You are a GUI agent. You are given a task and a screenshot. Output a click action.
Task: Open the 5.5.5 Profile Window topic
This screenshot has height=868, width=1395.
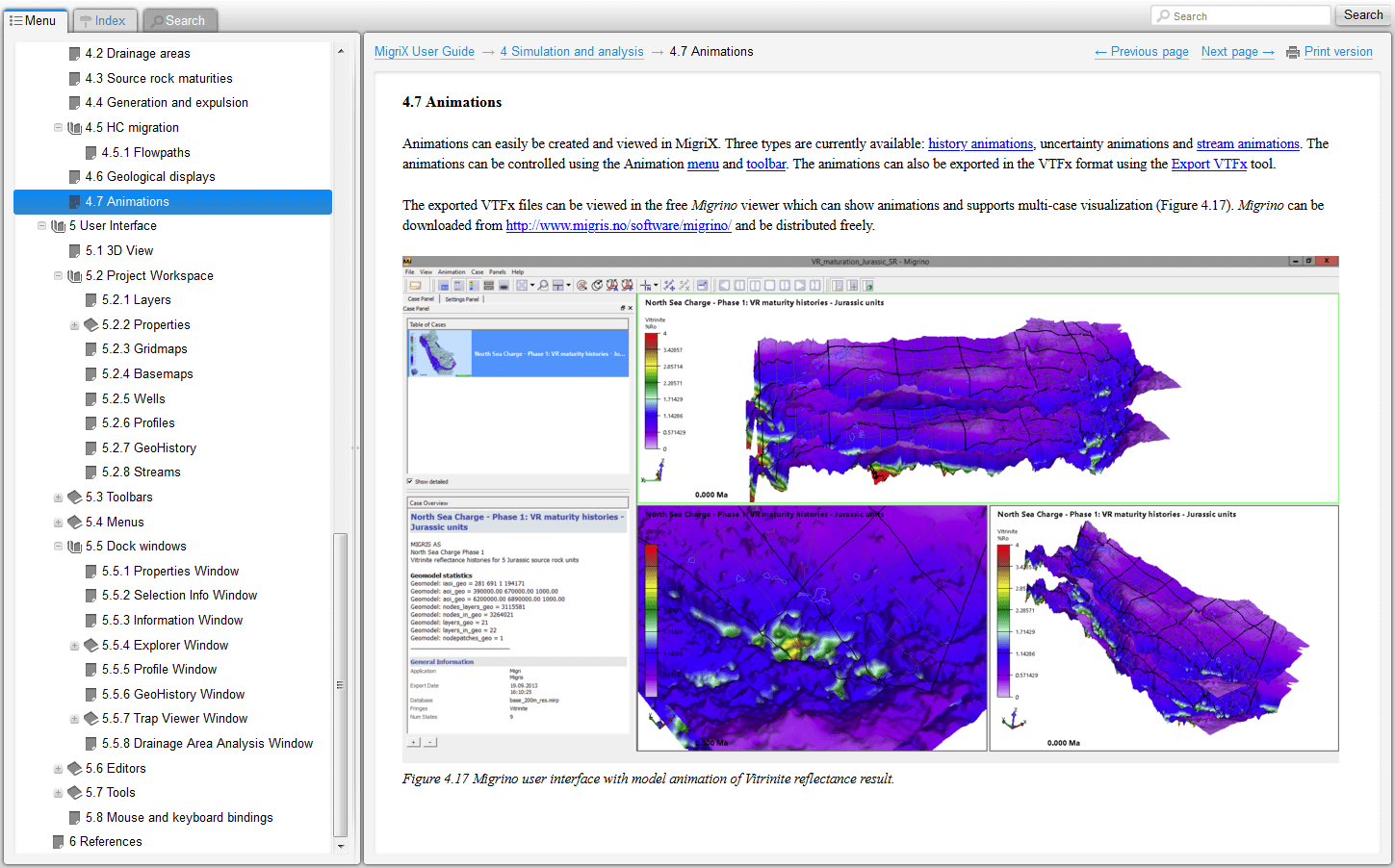[x=160, y=670]
